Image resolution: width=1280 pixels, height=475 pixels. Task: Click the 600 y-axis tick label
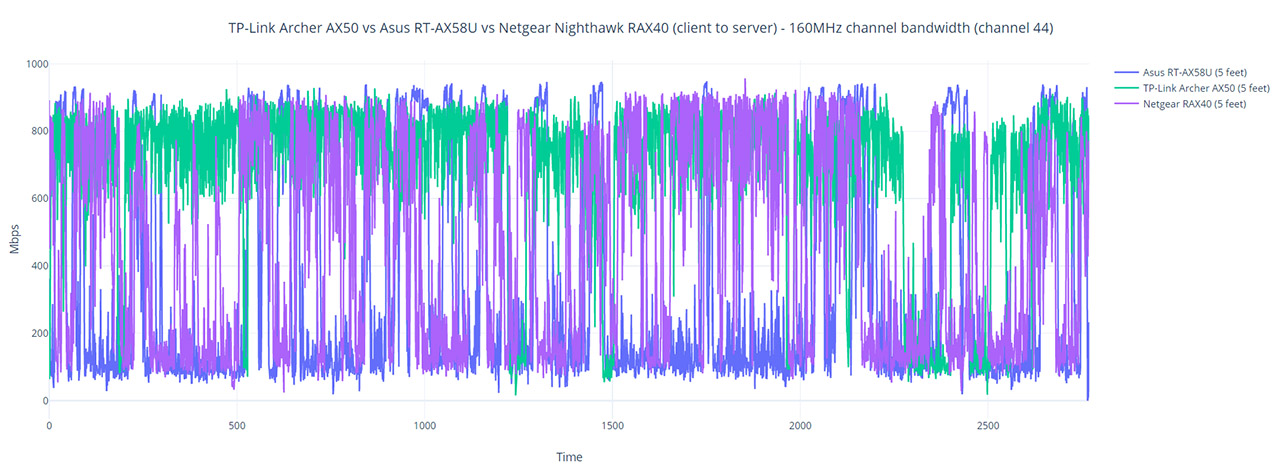coord(39,199)
